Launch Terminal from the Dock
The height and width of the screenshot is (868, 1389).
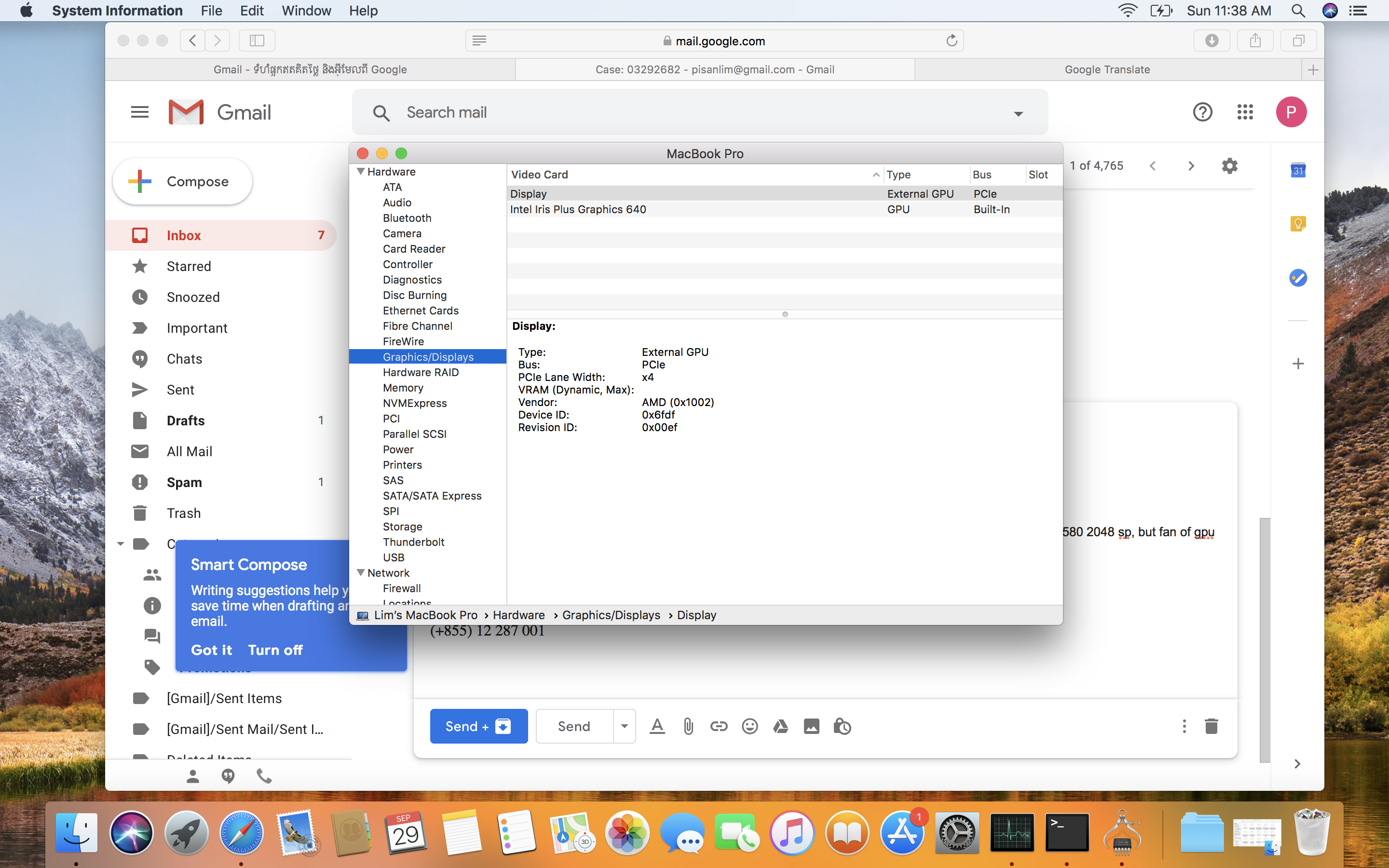(x=1066, y=832)
